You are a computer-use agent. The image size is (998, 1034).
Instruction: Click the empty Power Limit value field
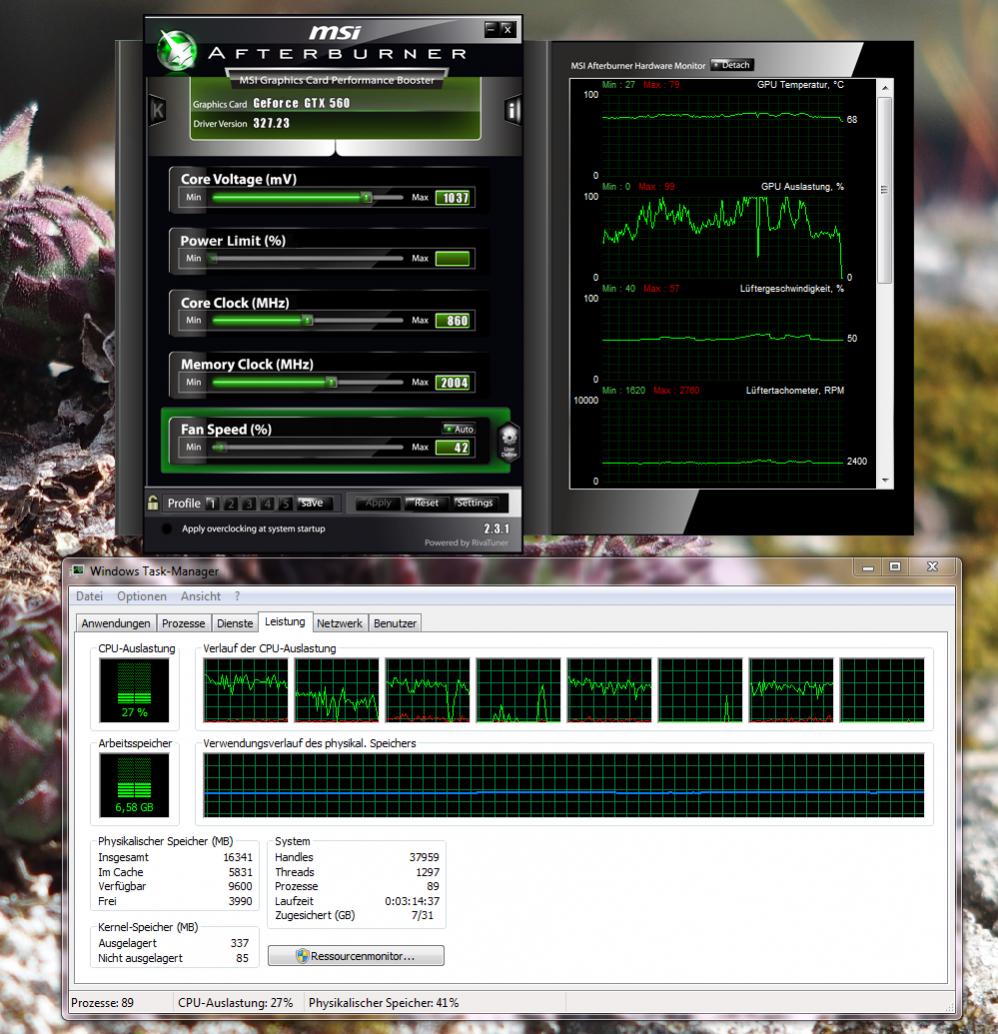point(453,258)
